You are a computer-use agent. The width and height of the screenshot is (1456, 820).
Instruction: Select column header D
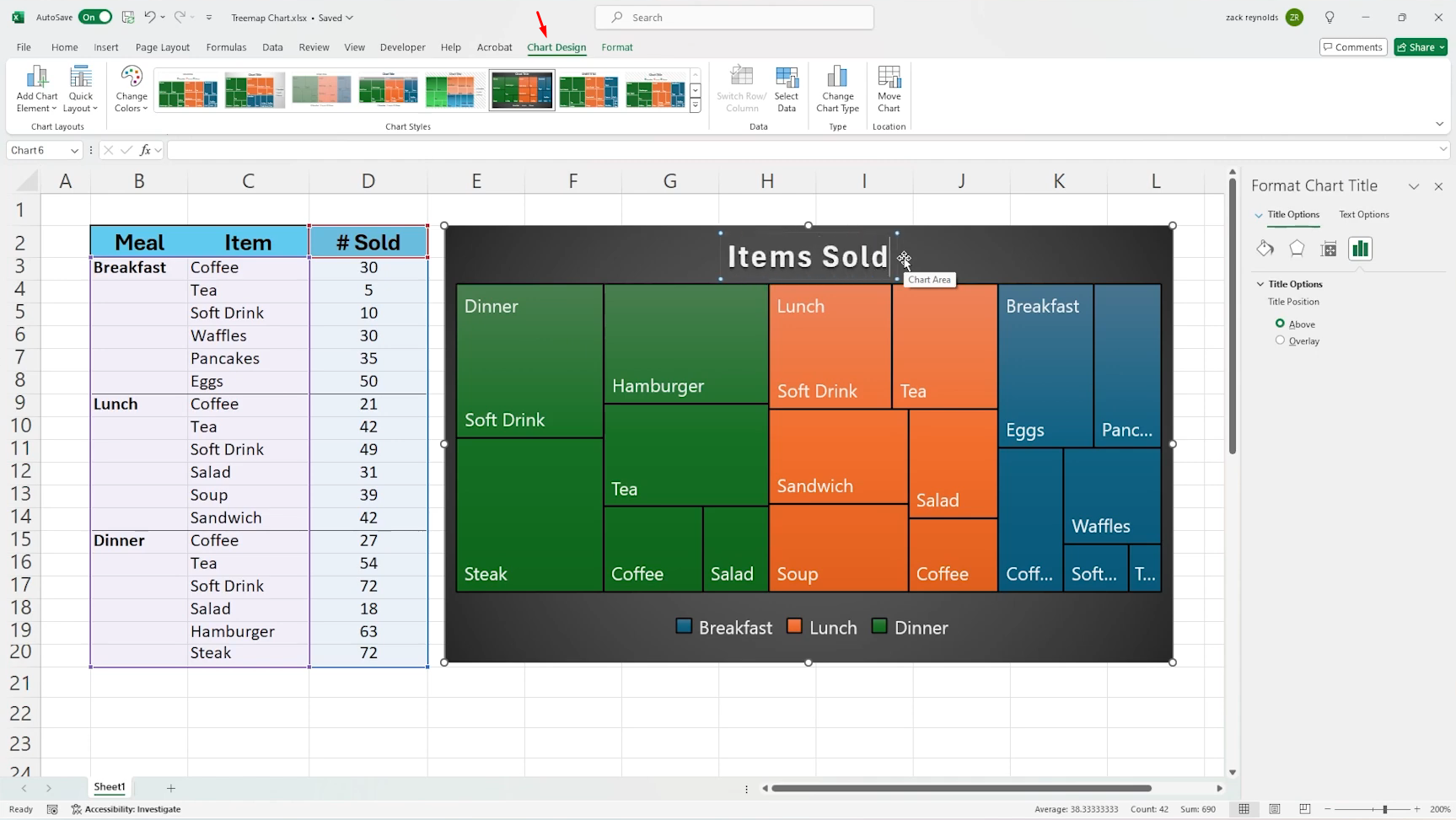(x=368, y=180)
